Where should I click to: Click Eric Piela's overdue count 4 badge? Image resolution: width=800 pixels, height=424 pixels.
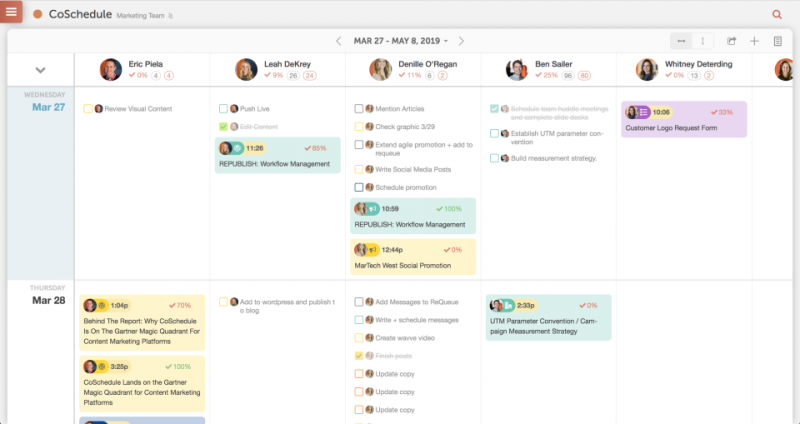point(168,76)
